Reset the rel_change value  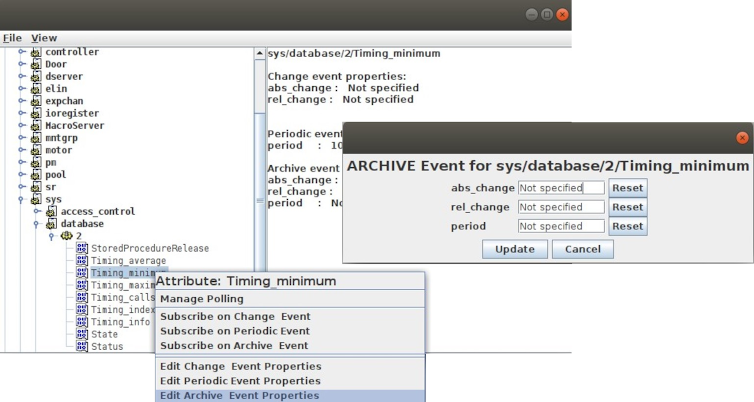pyautogui.click(x=628, y=207)
